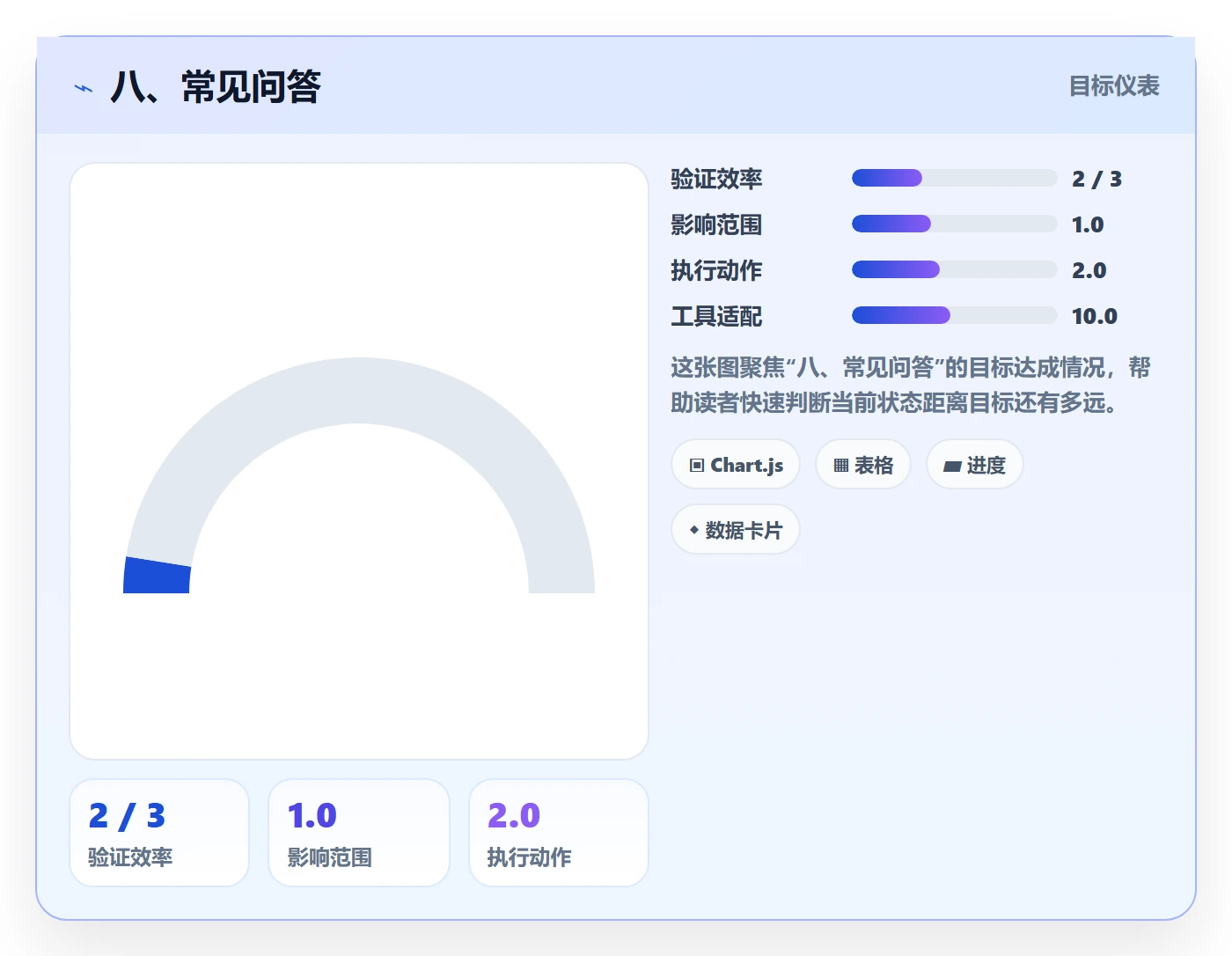Open the 1.0 影响范围 stat card
Image resolution: width=1232 pixels, height=956 pixels.
359,833
